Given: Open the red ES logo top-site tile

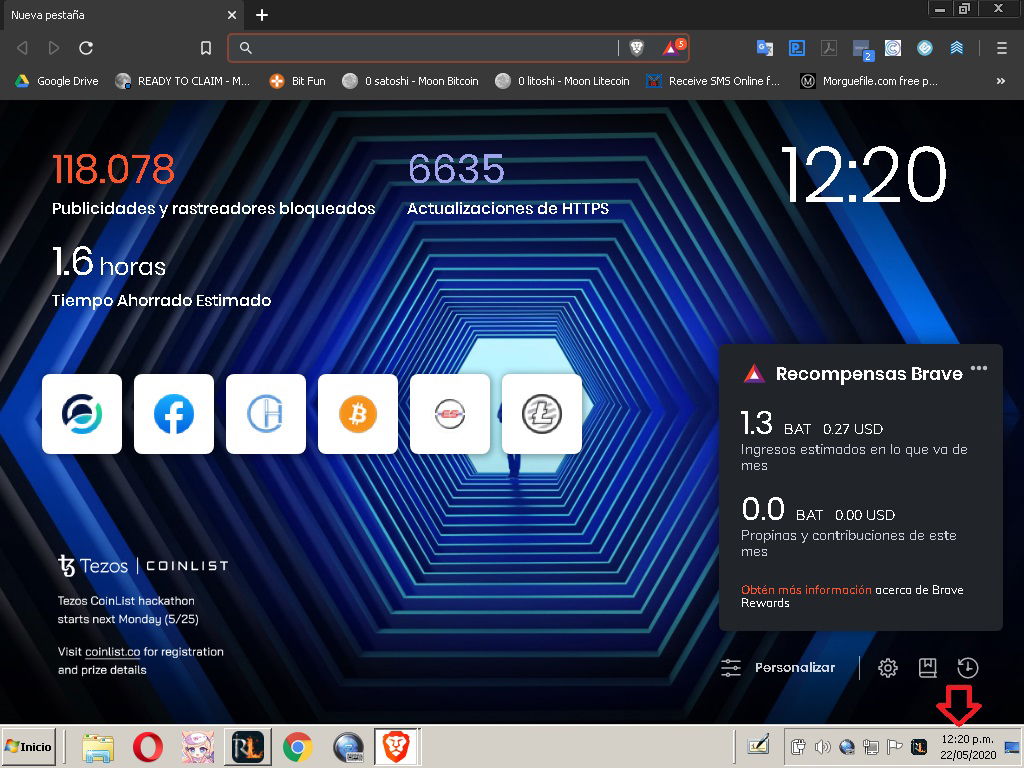Looking at the screenshot, I should [x=450, y=413].
